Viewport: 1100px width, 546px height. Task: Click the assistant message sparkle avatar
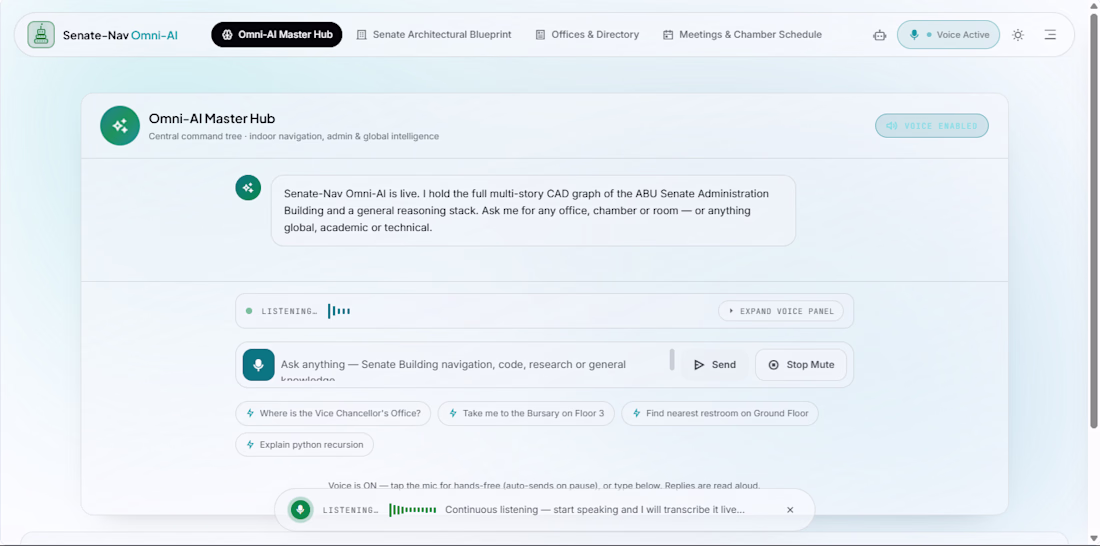pos(248,187)
